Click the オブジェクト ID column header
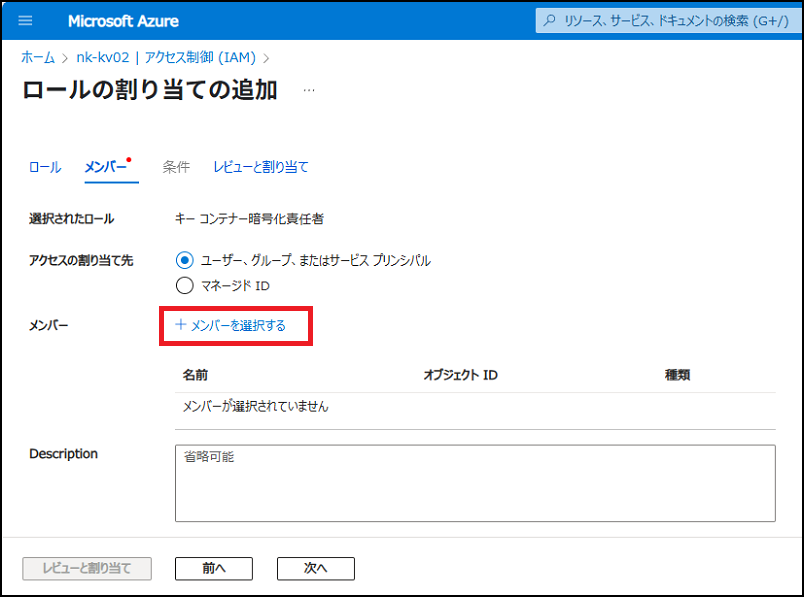This screenshot has height=597, width=804. click(460, 375)
